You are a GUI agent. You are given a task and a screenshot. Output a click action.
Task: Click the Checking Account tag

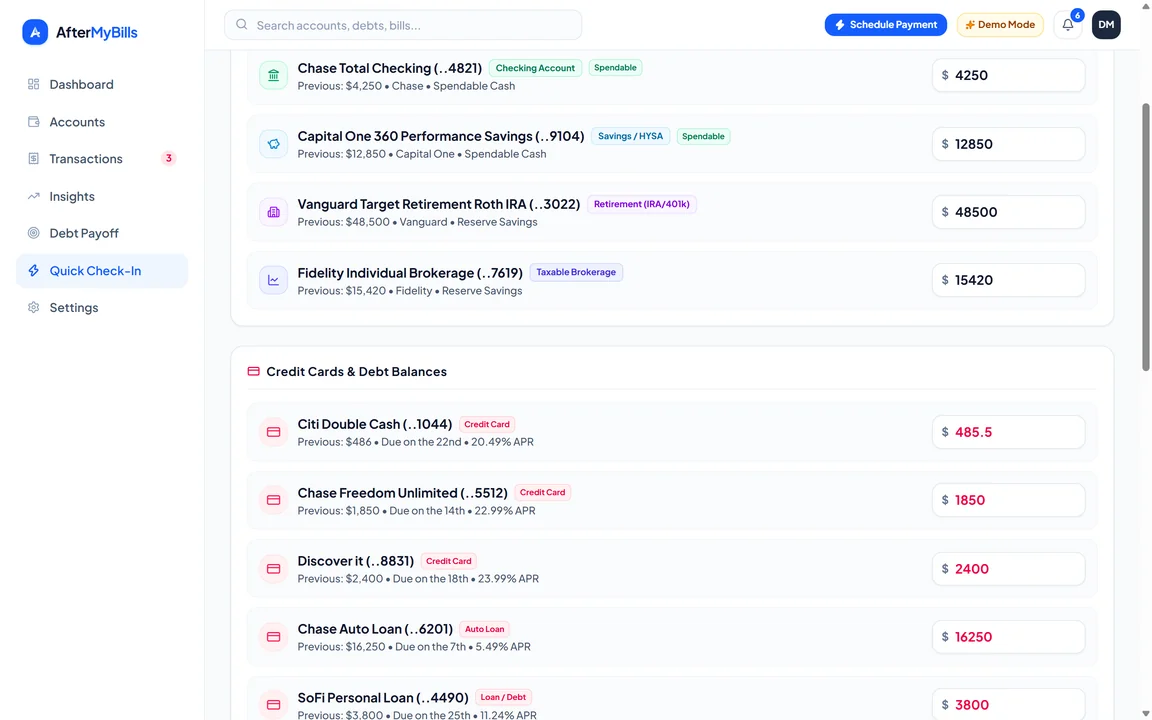535,68
